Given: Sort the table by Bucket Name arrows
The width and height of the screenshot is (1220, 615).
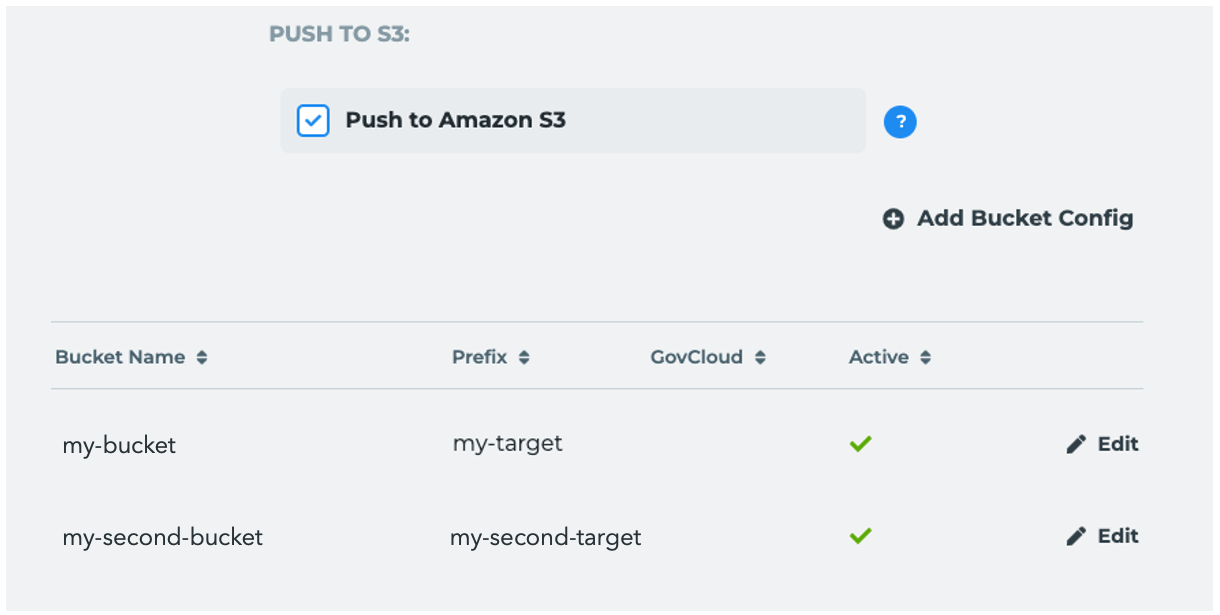Looking at the screenshot, I should tap(202, 358).
